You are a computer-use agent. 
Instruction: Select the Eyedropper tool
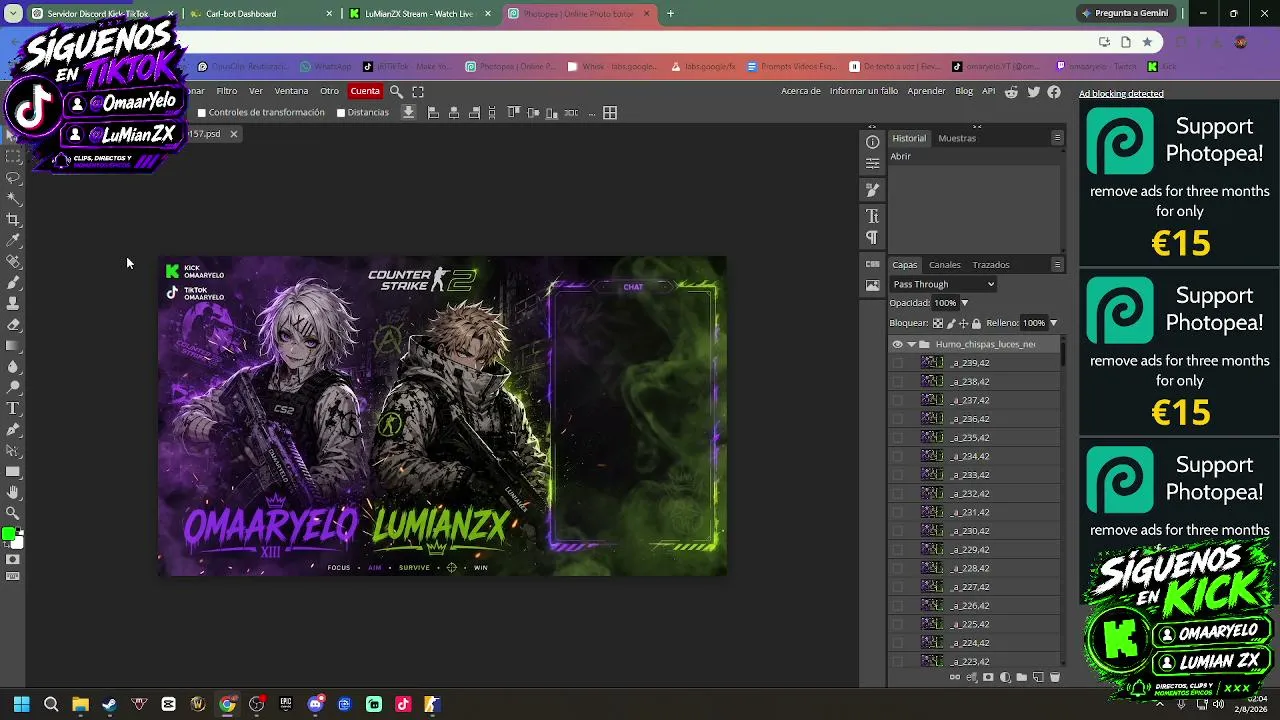coord(13,241)
